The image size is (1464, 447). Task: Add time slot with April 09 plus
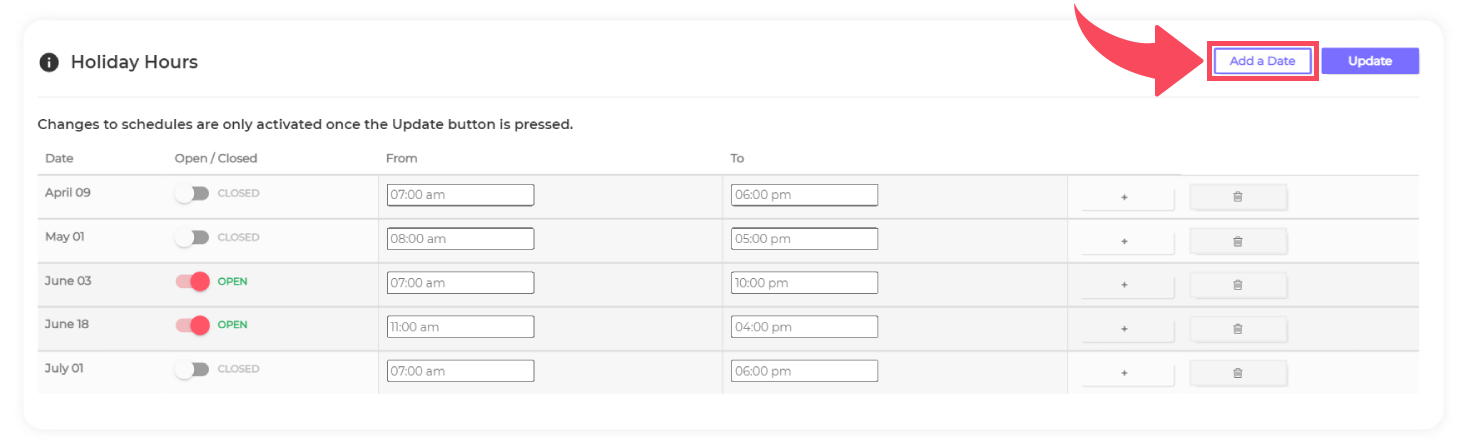pyautogui.click(x=1124, y=197)
